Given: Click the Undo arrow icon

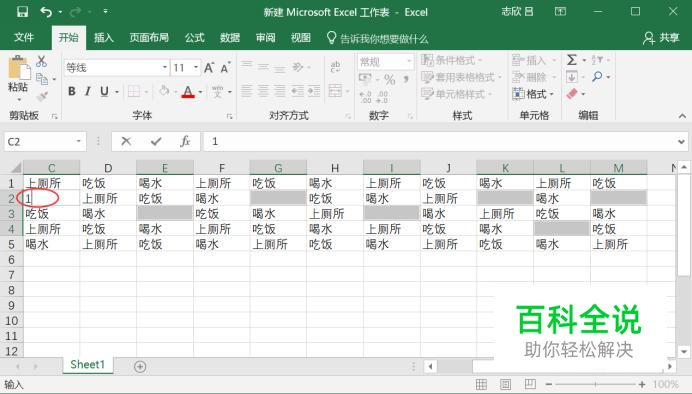Looking at the screenshot, I should pyautogui.click(x=46, y=11).
